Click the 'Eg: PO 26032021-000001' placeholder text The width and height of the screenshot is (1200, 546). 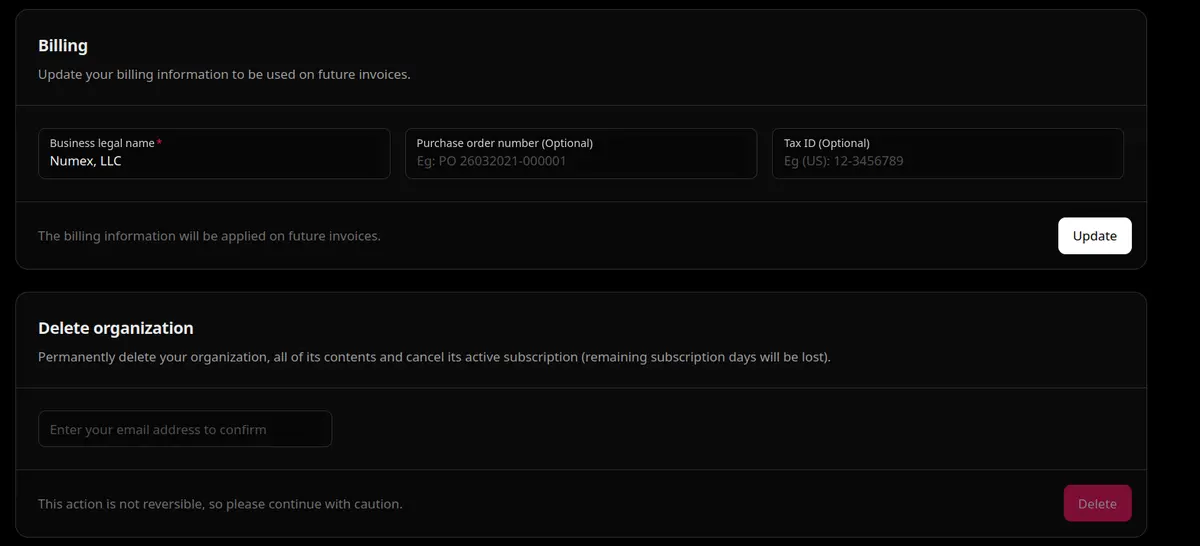[491, 161]
